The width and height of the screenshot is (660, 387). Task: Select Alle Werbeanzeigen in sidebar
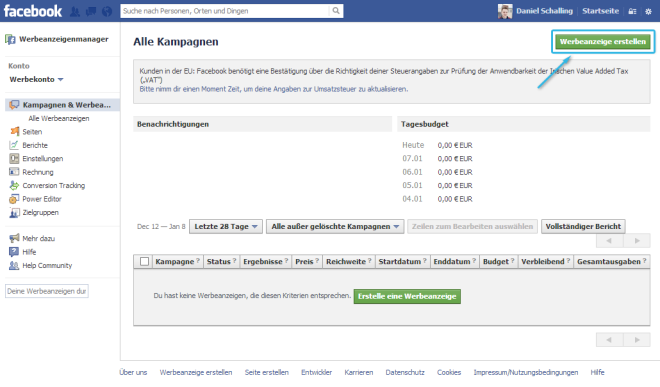click(x=59, y=118)
